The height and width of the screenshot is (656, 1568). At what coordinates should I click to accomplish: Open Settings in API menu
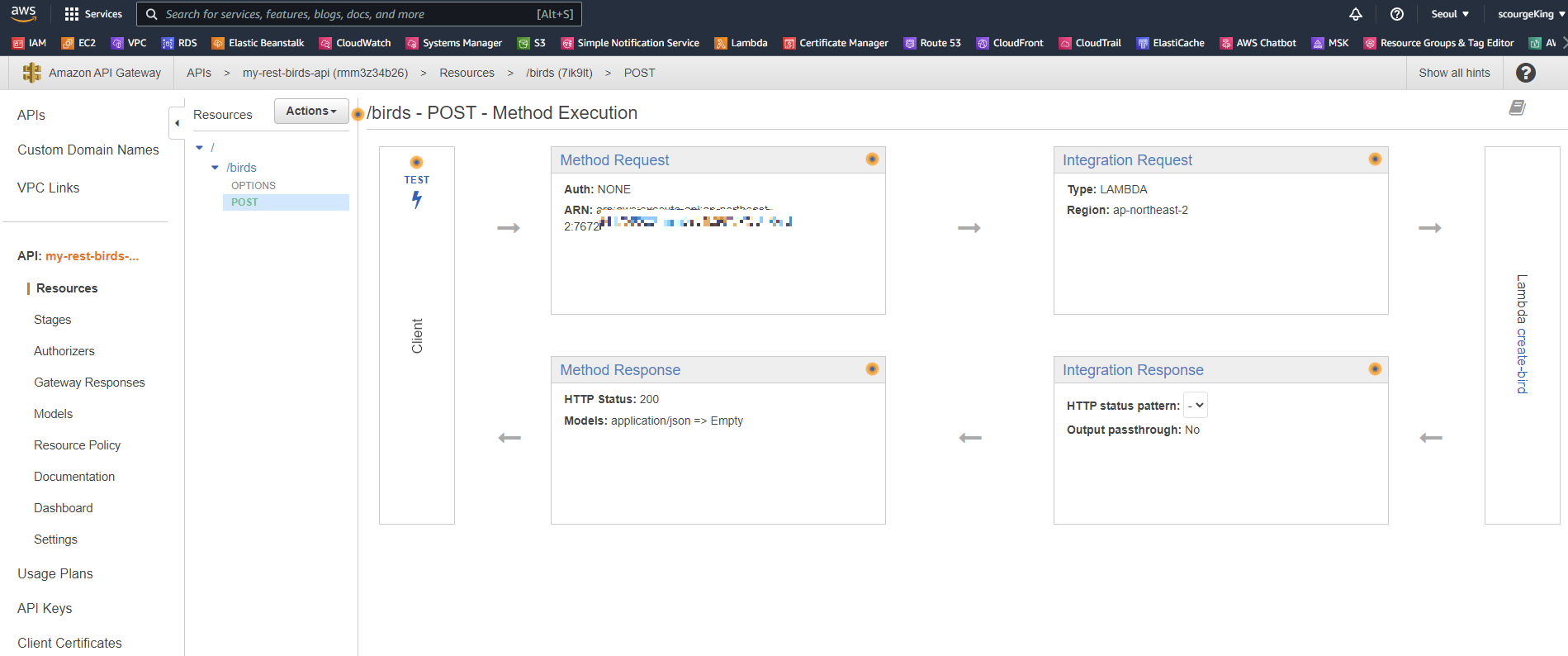coord(55,540)
